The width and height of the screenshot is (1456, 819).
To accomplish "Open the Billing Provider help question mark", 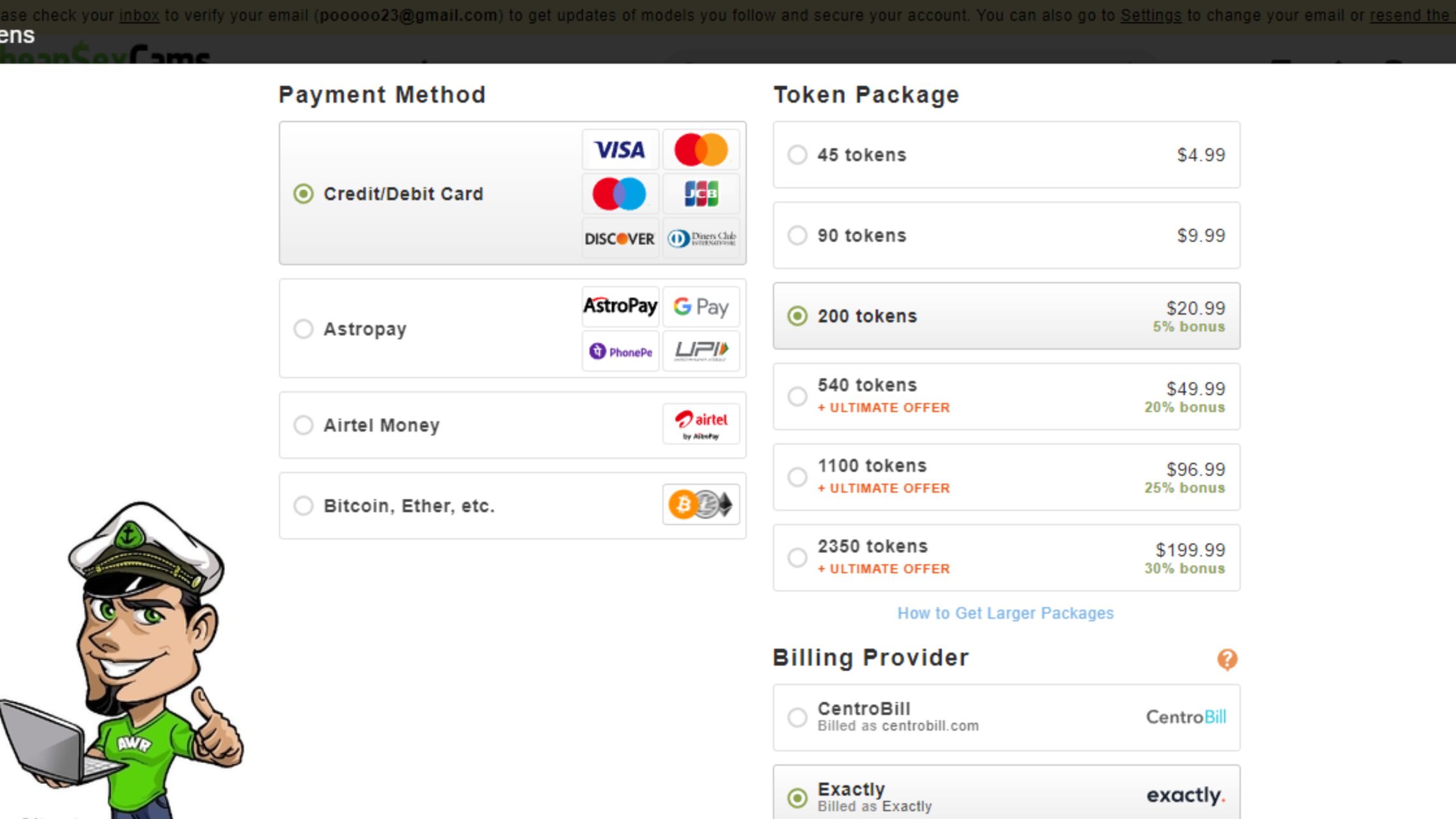I will 1227,659.
